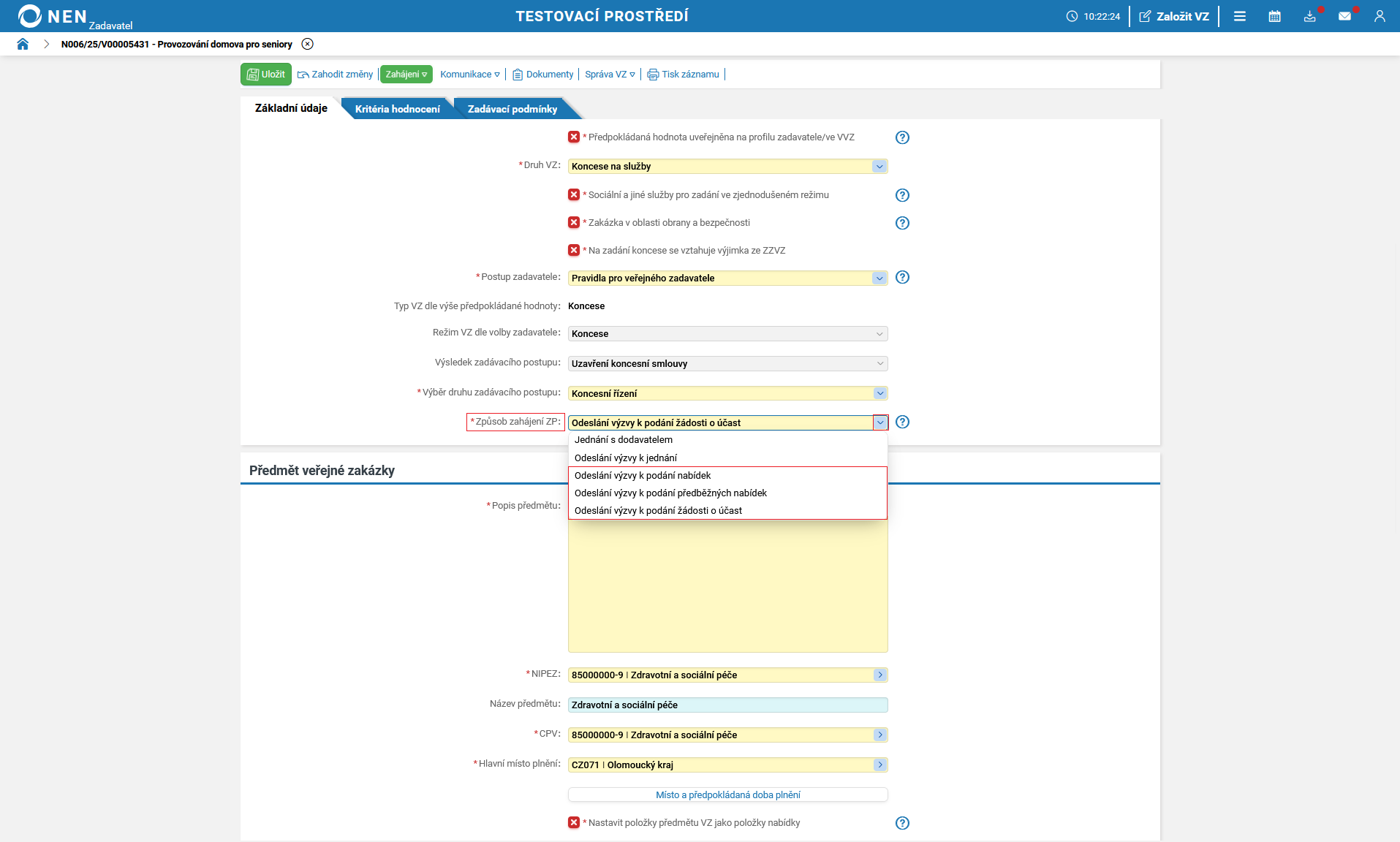Open the Hlavní místo plnění picker arrow
This screenshot has width=1400, height=842.
tap(880, 765)
